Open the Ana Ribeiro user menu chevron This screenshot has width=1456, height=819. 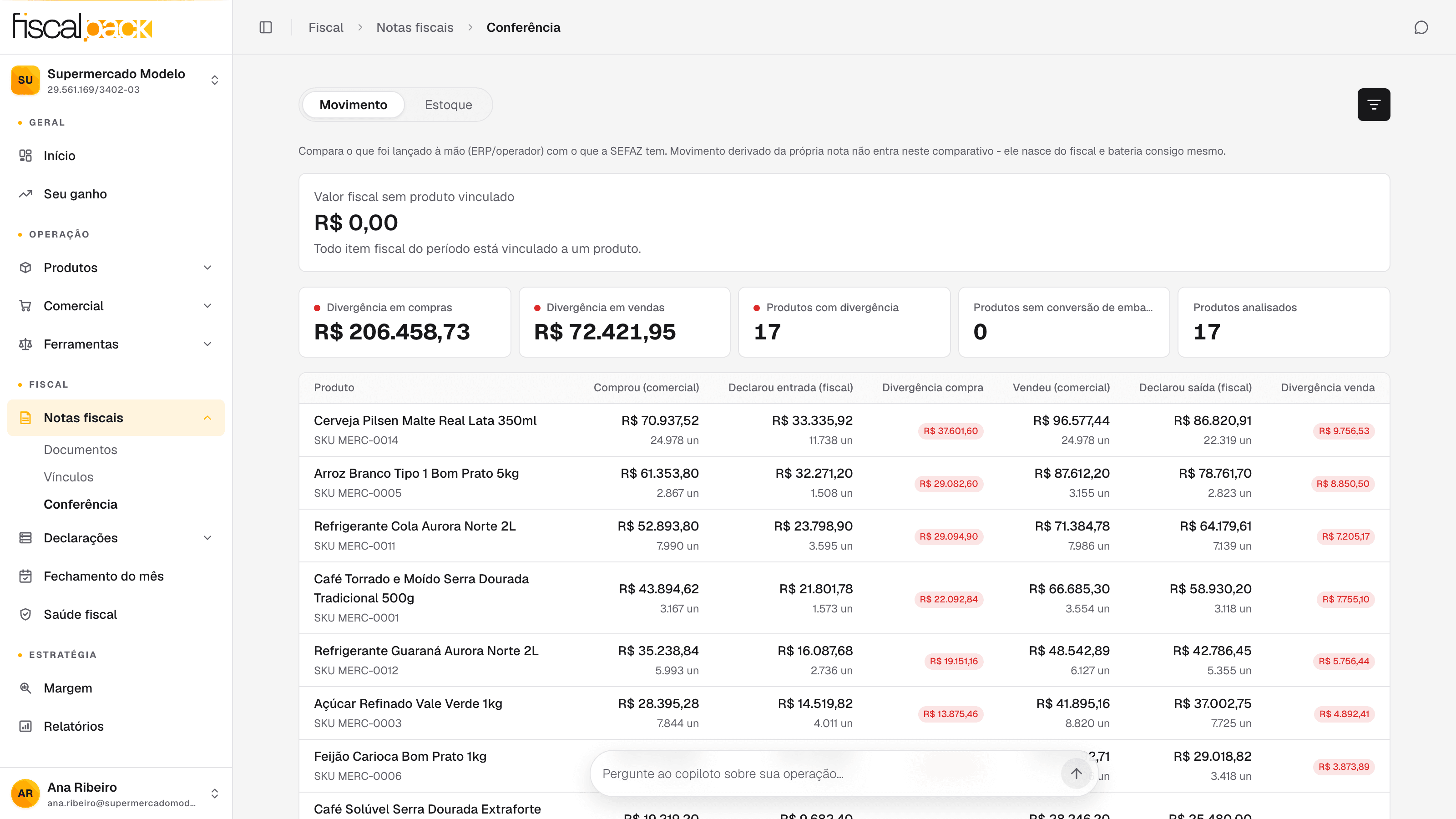pyautogui.click(x=215, y=794)
